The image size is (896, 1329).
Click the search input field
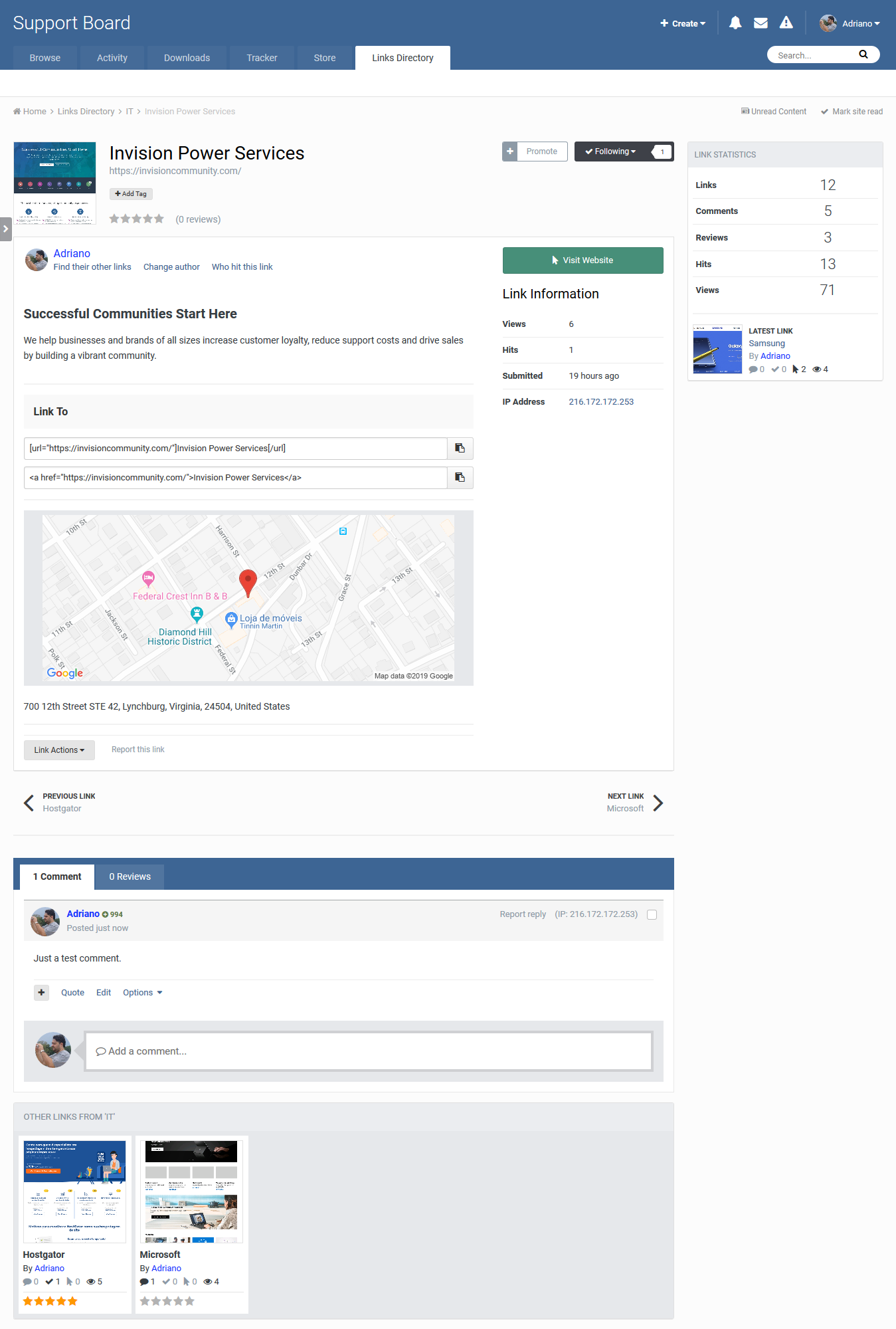click(814, 55)
